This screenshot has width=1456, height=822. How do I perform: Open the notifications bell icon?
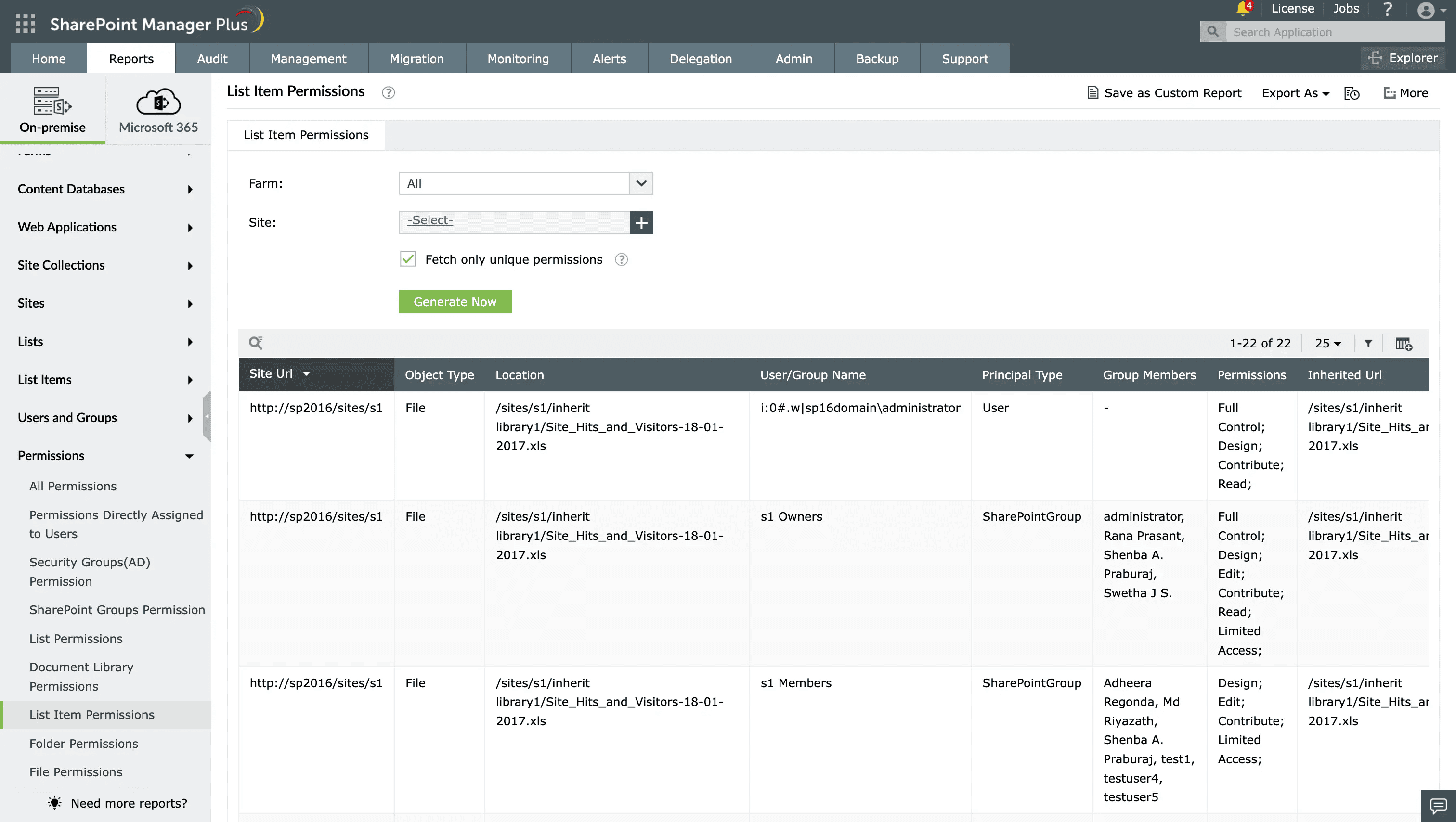click(x=1242, y=9)
